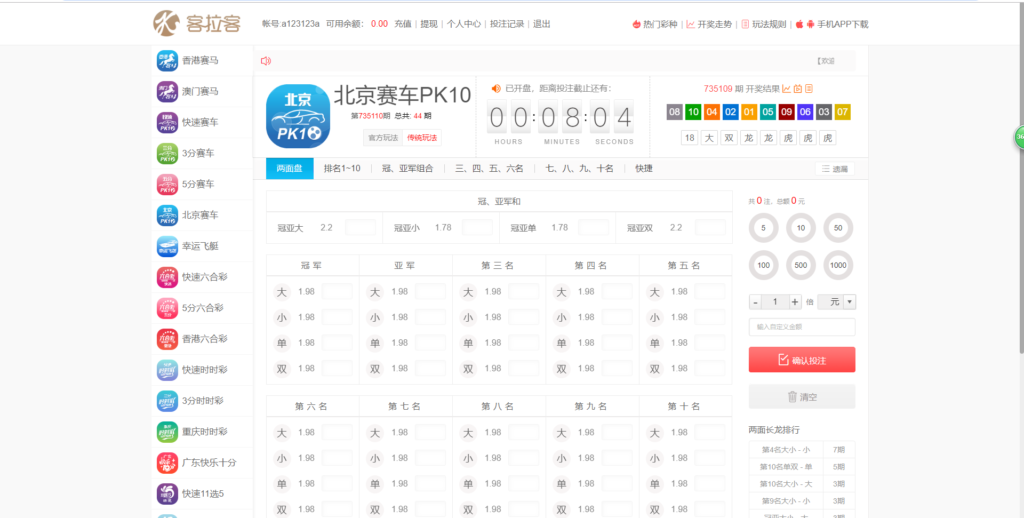Select the 500 betting chip
The height and width of the screenshot is (518, 1024).
tap(801, 266)
